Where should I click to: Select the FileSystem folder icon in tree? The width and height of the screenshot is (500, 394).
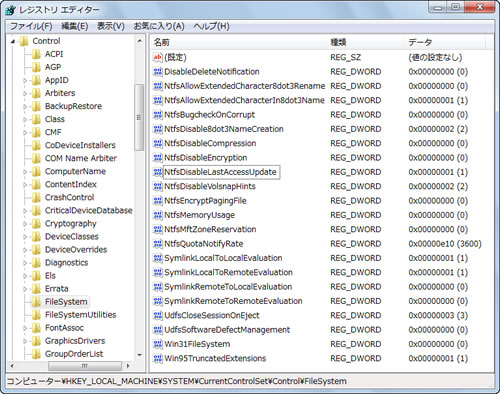click(36, 302)
